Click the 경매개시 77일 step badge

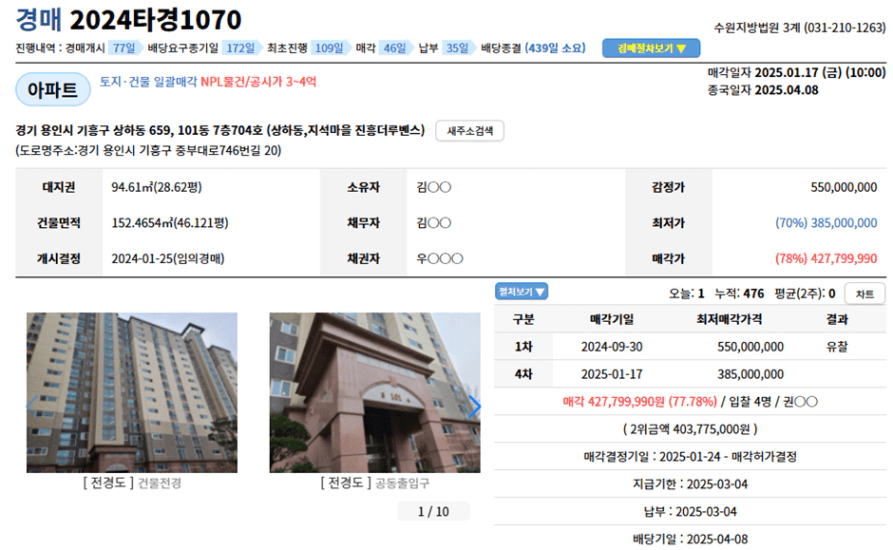coord(125,48)
